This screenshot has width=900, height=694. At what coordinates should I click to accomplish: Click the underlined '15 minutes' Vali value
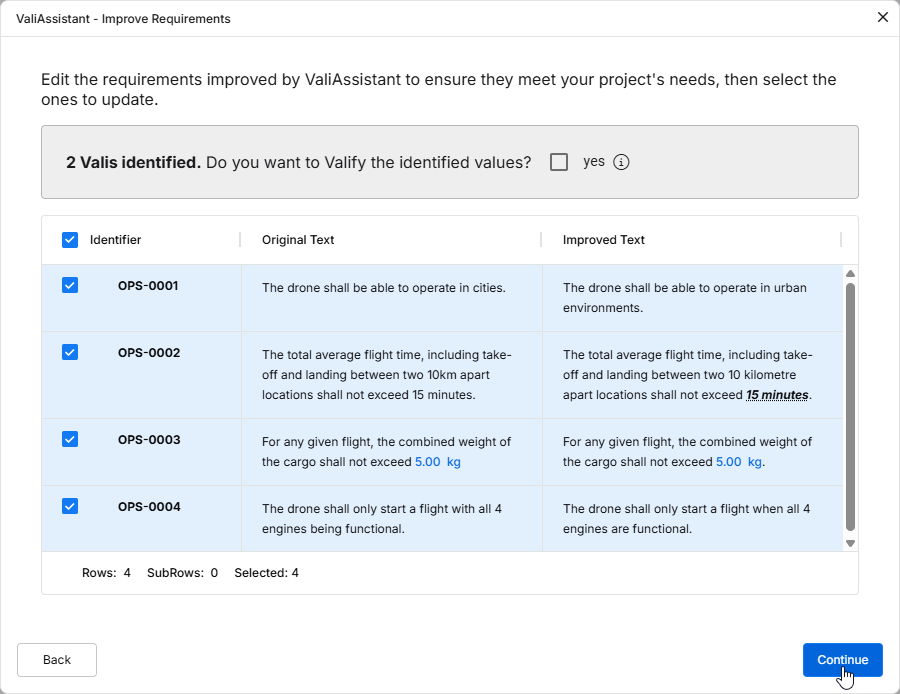(x=777, y=395)
